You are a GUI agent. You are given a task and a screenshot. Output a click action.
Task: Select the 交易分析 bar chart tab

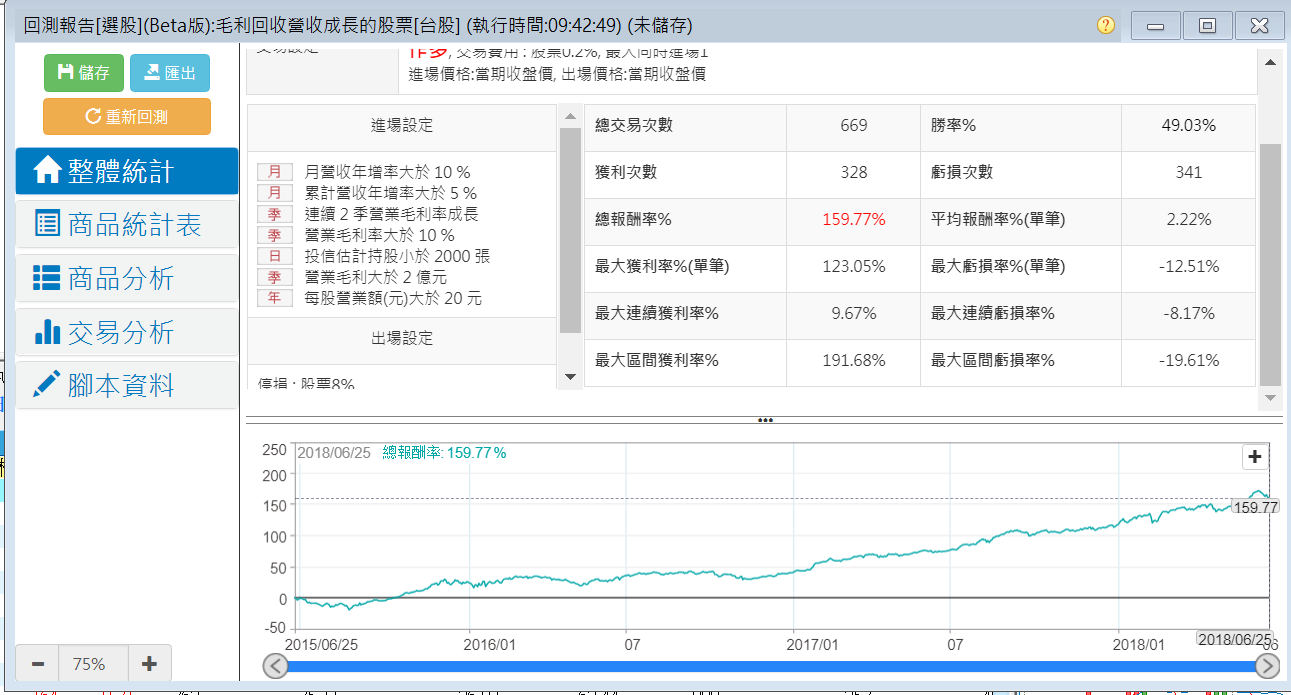pos(127,332)
